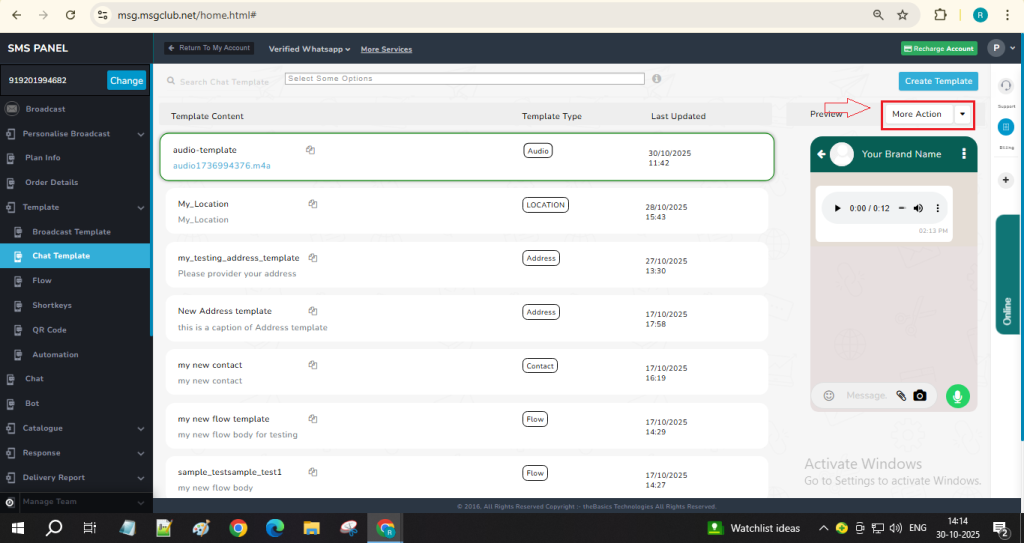This screenshot has width=1024, height=543.
Task: Click copy icon next to My_Location template
Action: [313, 204]
